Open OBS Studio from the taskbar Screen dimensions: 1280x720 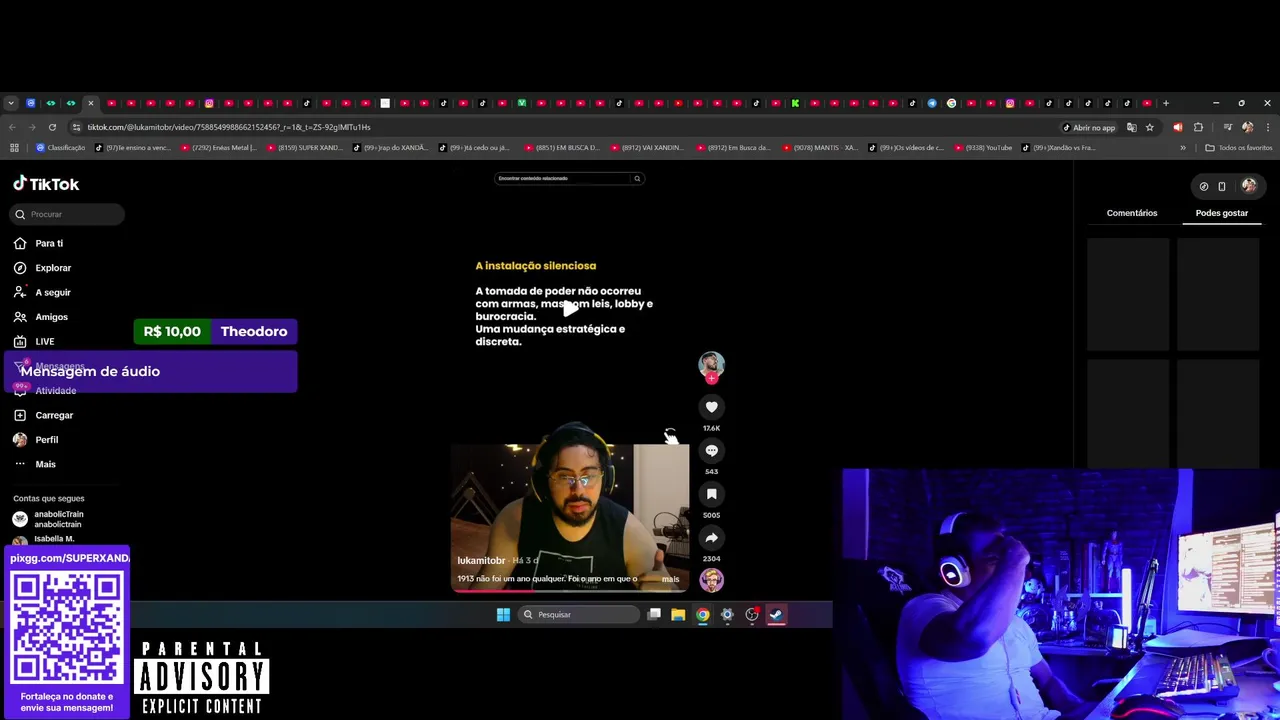tap(752, 615)
